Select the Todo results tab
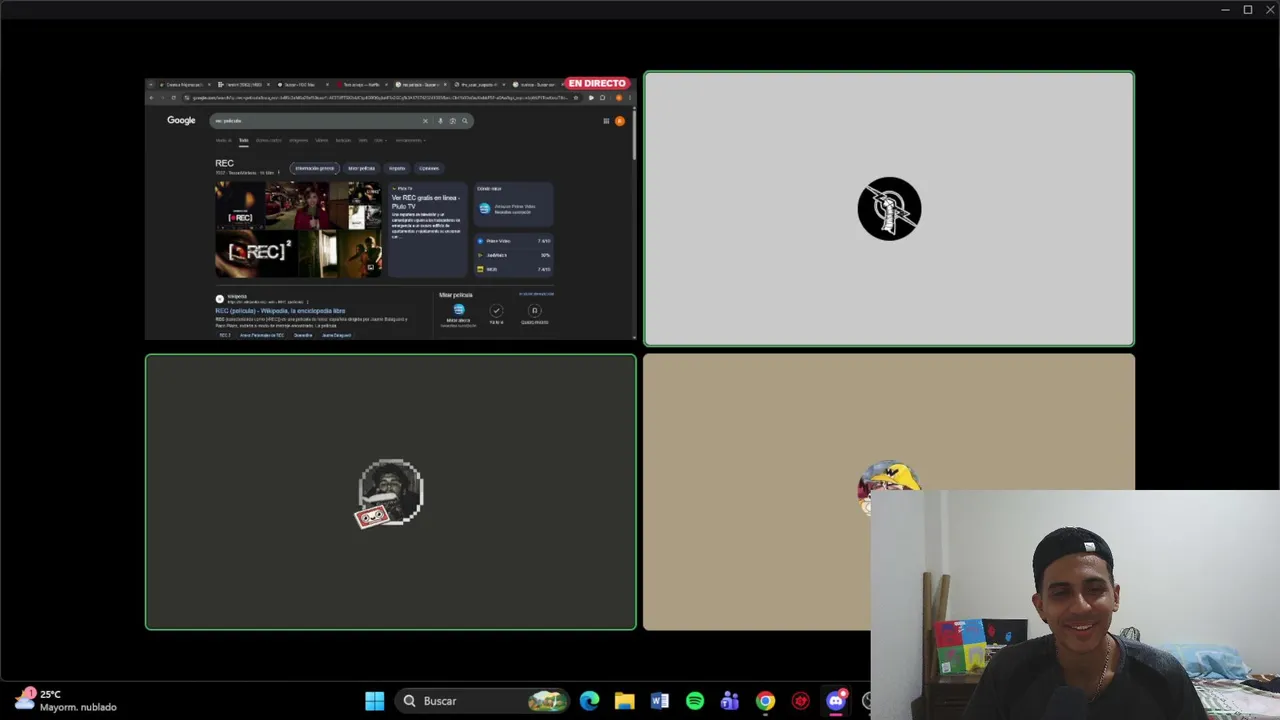Screen dimensions: 1280x720 (243, 140)
